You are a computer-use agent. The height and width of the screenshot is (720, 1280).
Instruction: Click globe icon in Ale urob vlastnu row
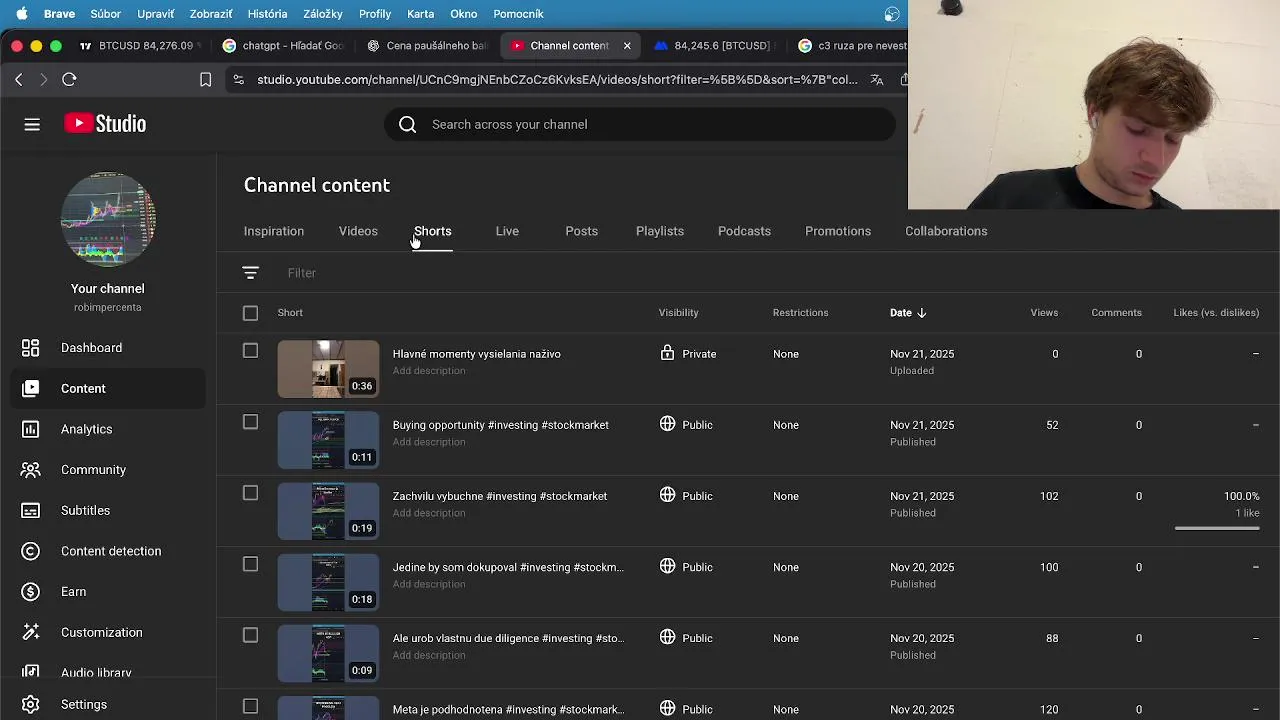[667, 637]
